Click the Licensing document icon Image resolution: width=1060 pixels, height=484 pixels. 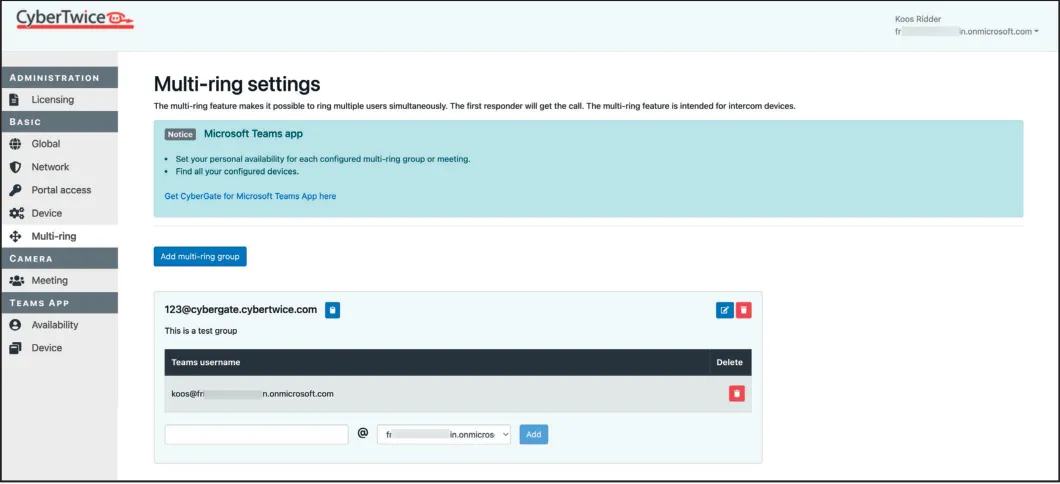(14, 99)
